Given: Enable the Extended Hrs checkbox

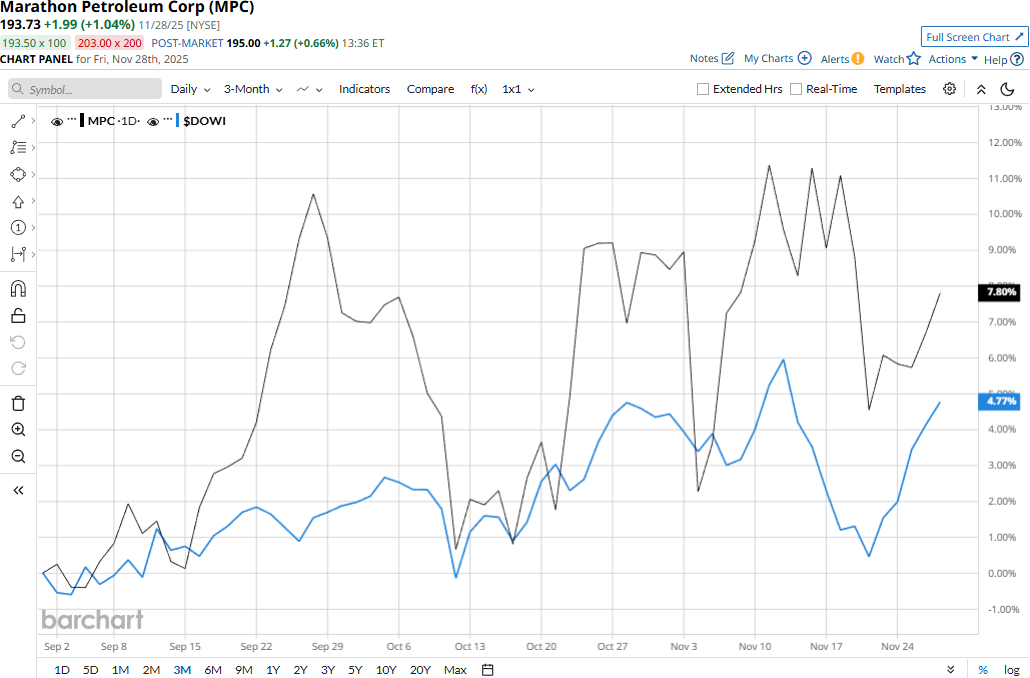Looking at the screenshot, I should [x=703, y=89].
